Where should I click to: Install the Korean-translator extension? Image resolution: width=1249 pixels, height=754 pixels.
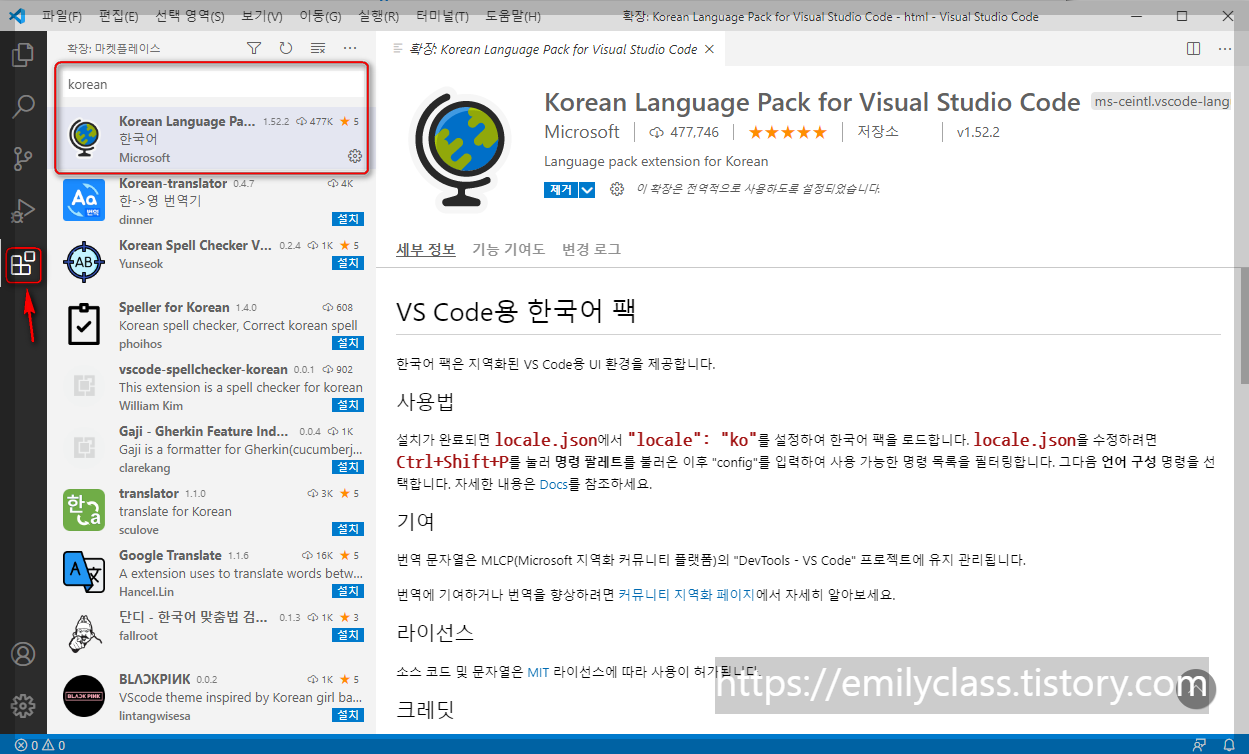tap(348, 219)
